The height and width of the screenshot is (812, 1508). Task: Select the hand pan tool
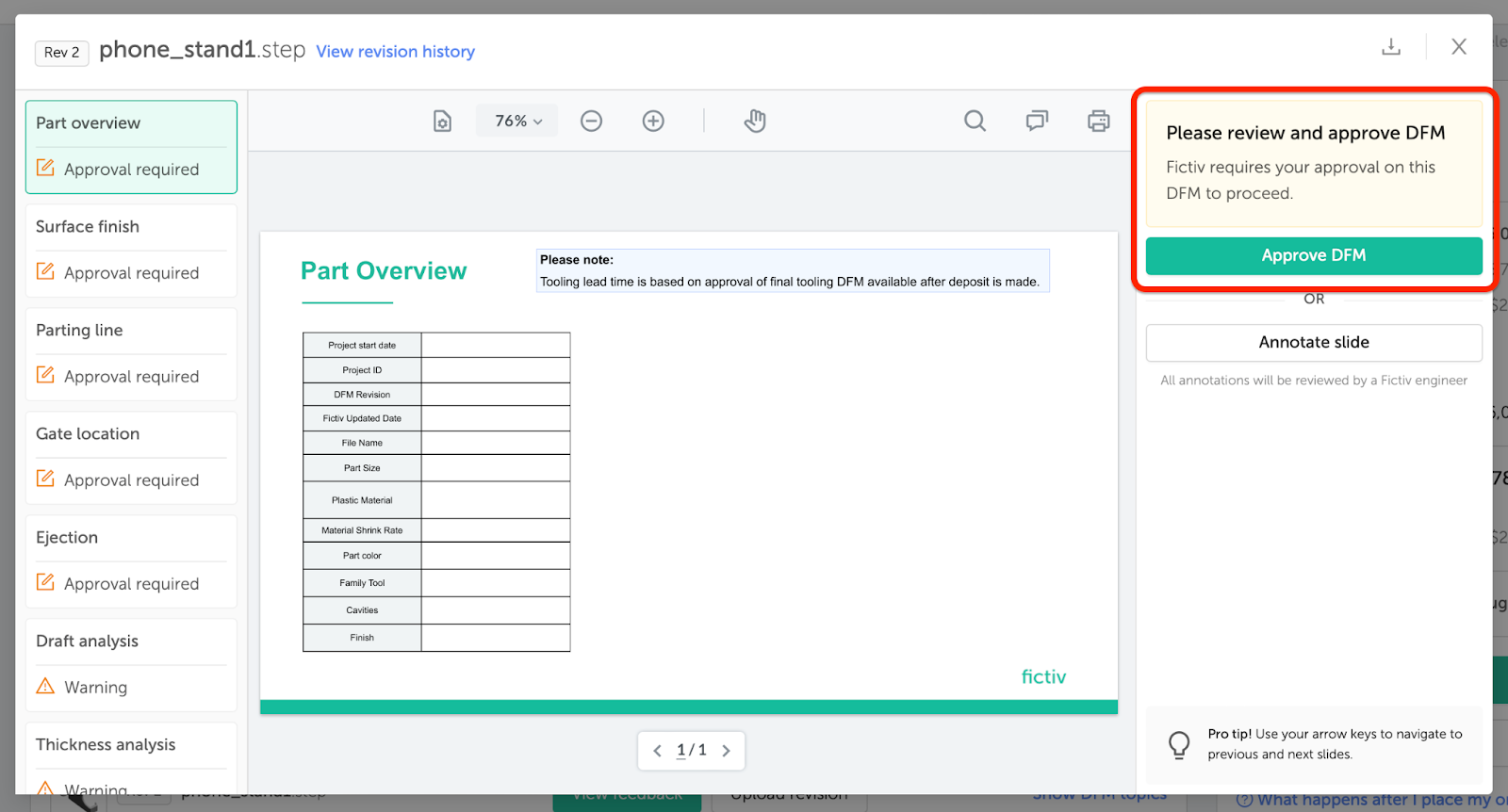(x=755, y=121)
